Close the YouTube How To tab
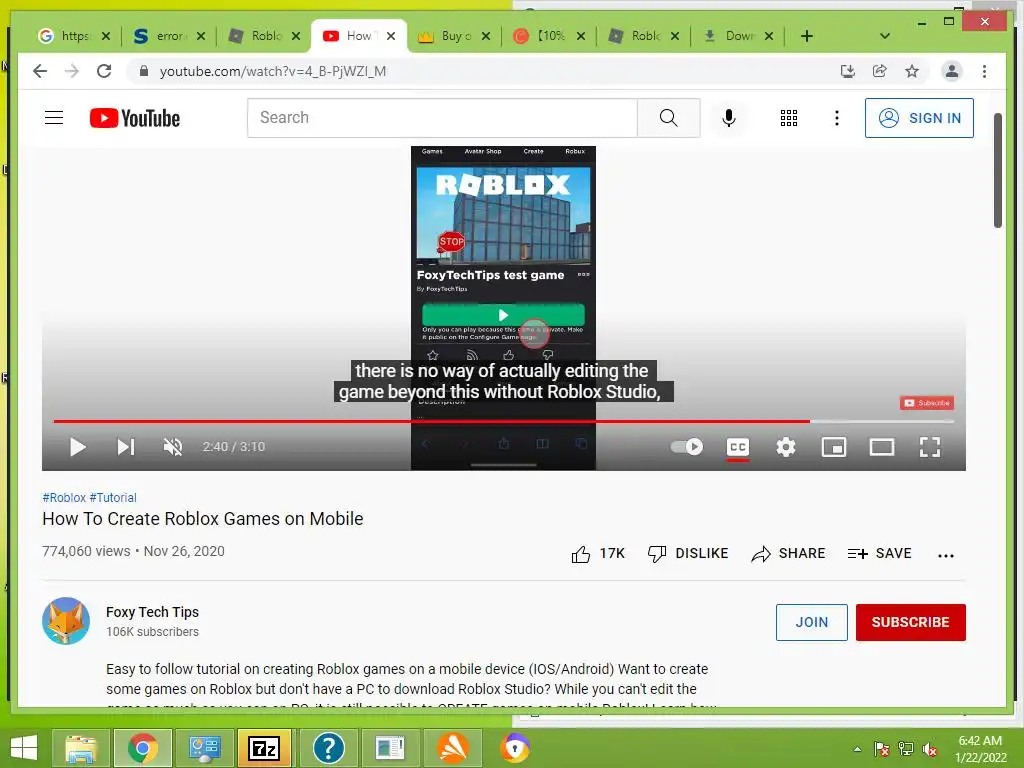Screen dimensions: 1024x768 [391, 36]
